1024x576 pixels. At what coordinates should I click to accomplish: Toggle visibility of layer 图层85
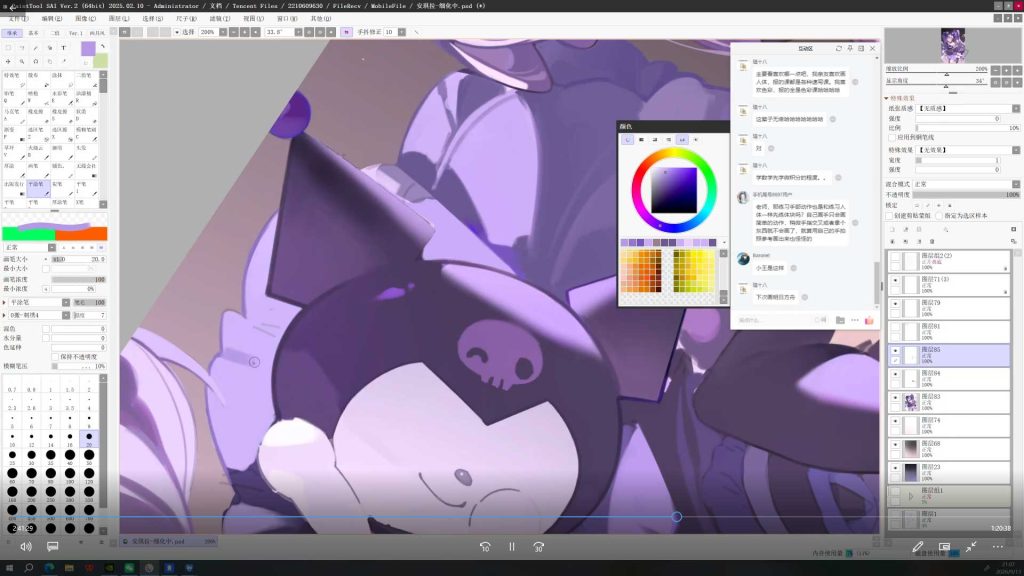tap(895, 351)
